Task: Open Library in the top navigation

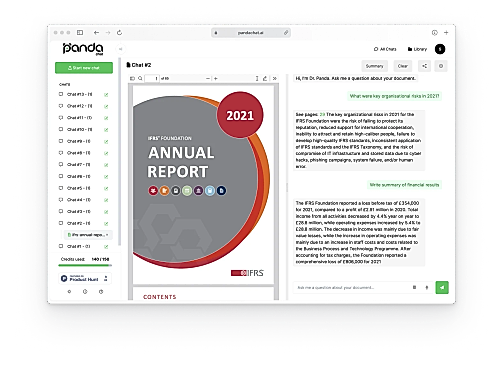Action: 417,49
